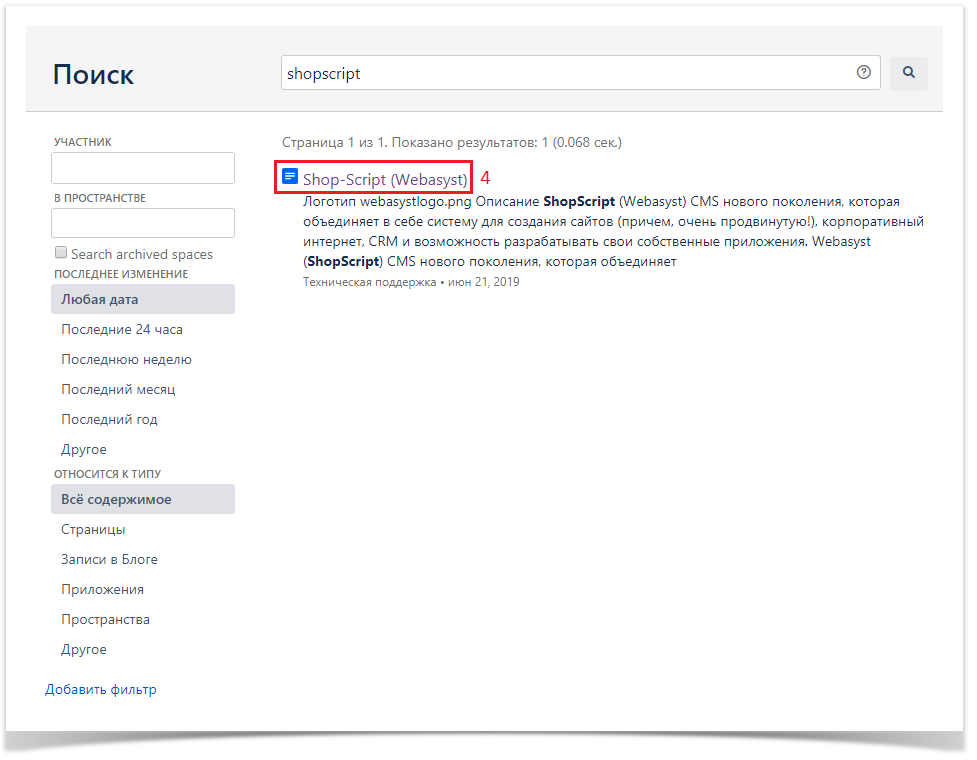Filter by Последние 24 часа
This screenshot has width=977, height=760.
pyautogui.click(x=122, y=329)
